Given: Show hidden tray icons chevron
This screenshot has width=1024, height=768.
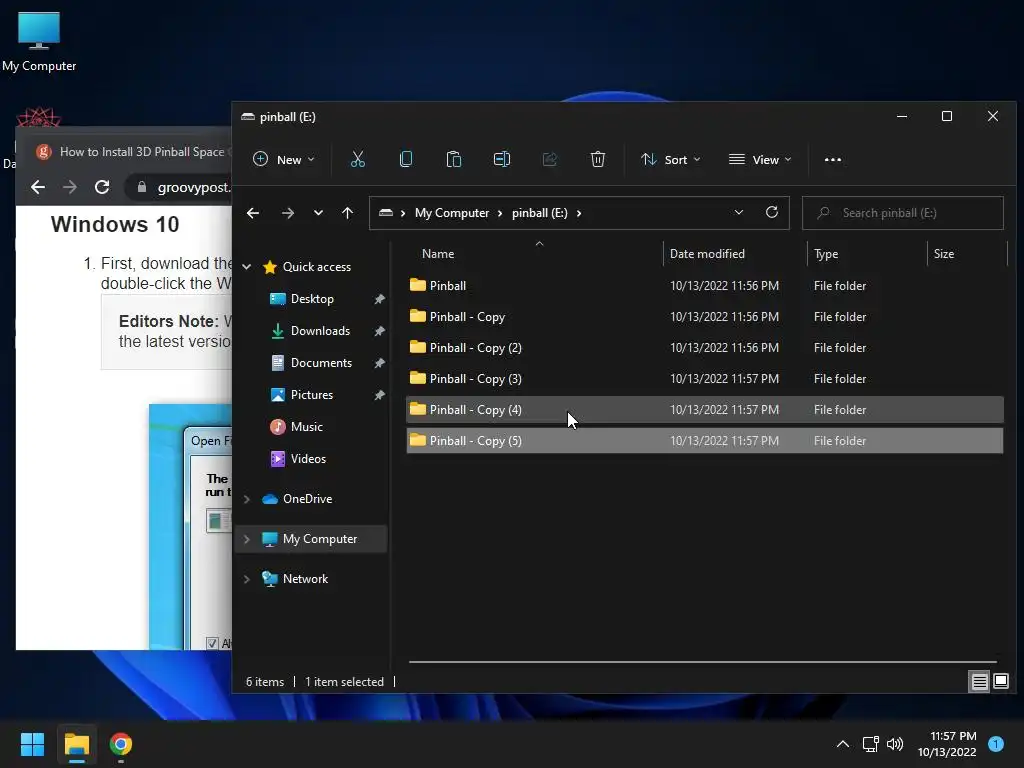Looking at the screenshot, I should (843, 744).
